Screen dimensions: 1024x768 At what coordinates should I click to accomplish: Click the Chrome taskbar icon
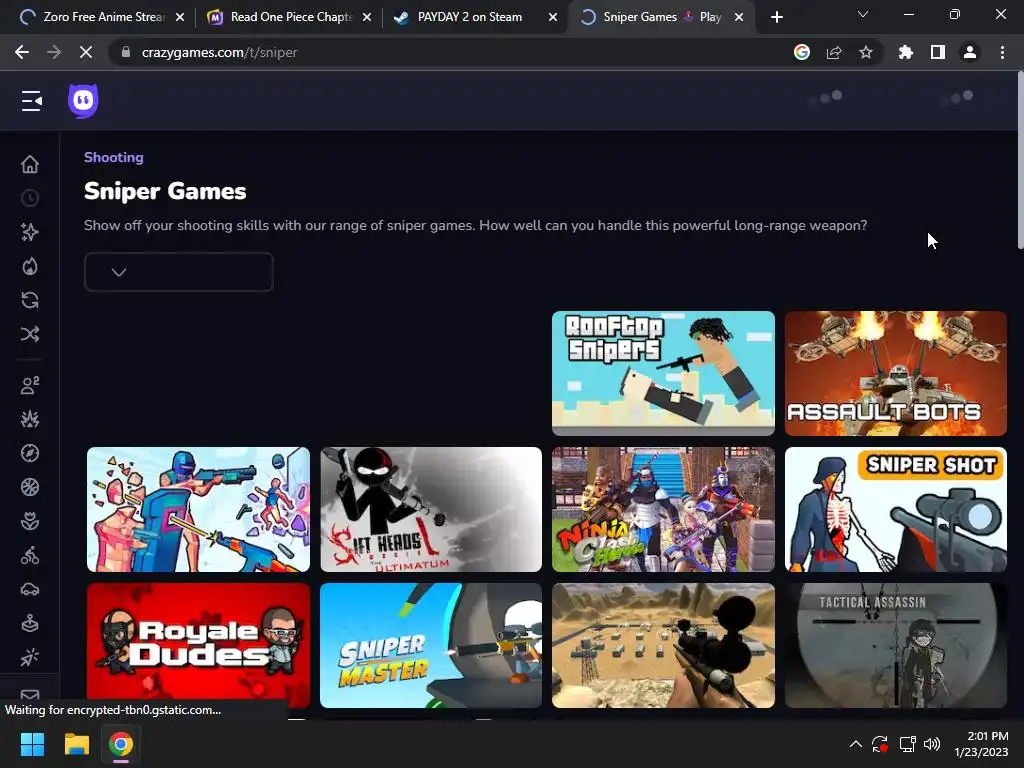121,744
